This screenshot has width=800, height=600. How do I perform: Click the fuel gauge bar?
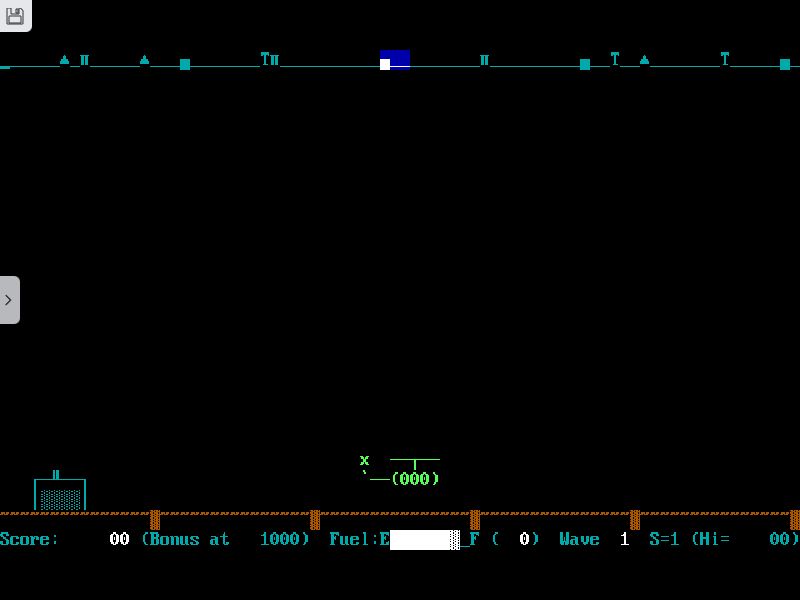coord(424,540)
